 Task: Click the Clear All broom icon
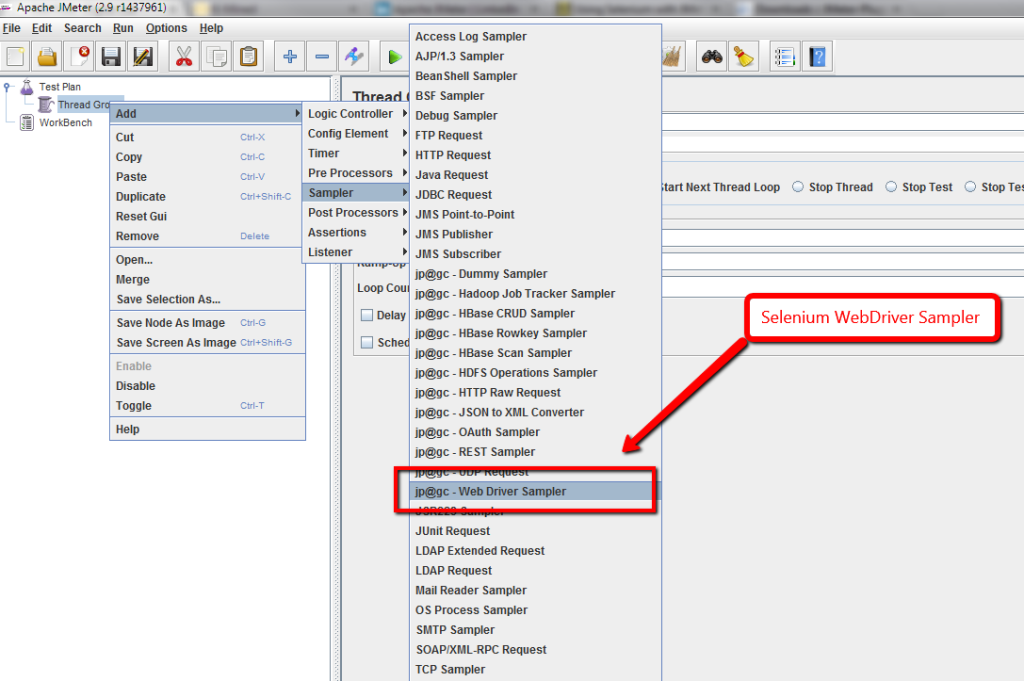point(744,57)
